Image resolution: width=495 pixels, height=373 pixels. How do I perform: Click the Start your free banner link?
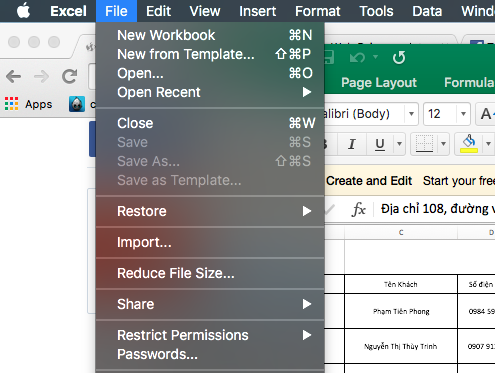pyautogui.click(x=459, y=181)
